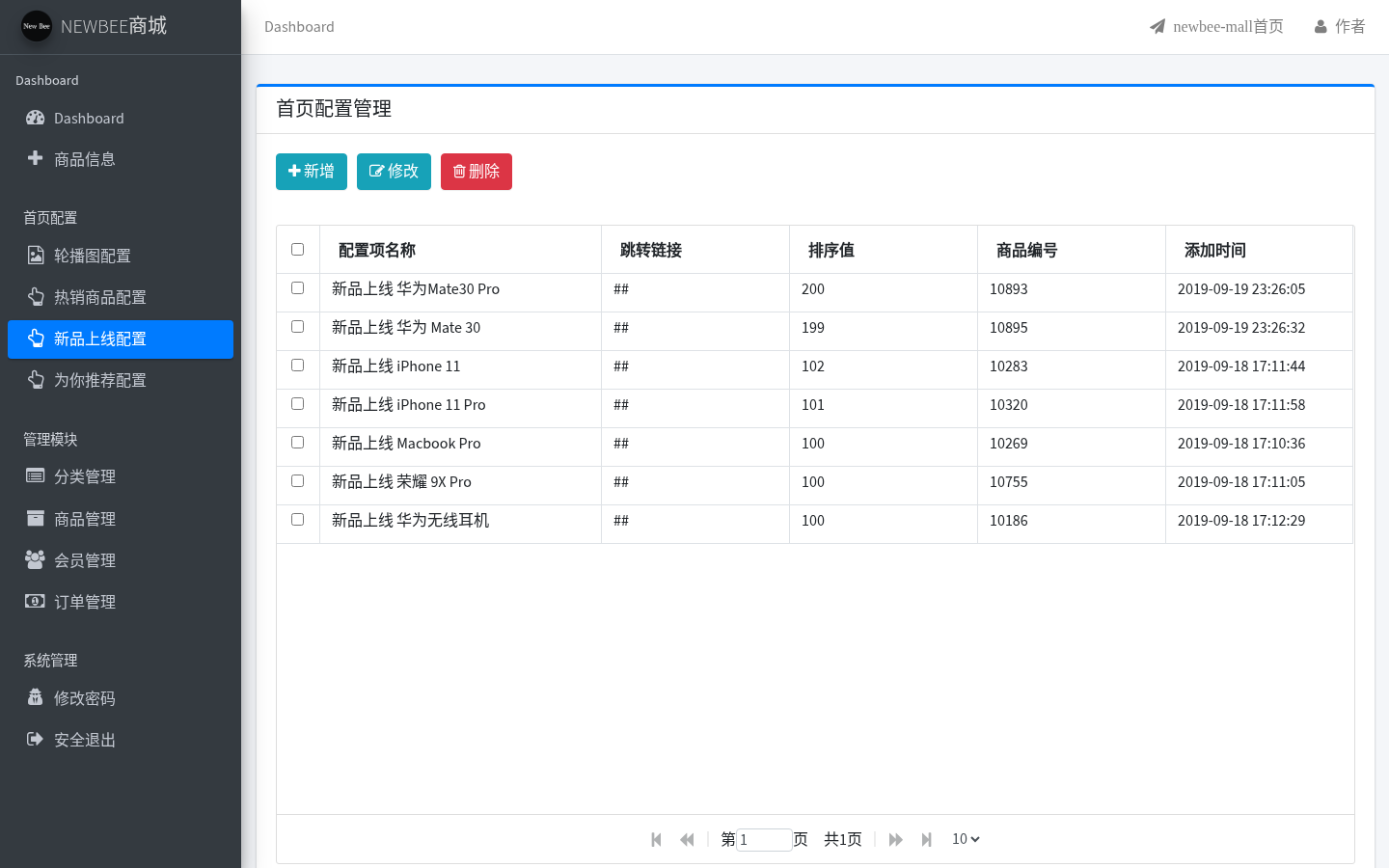Go to last page of table

(926, 839)
